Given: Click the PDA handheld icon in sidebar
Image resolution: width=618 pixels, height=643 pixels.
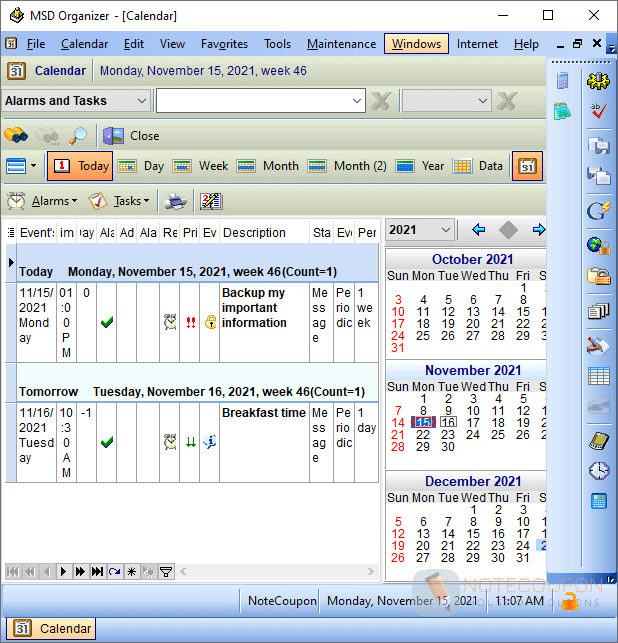Looking at the screenshot, I should coord(598,442).
